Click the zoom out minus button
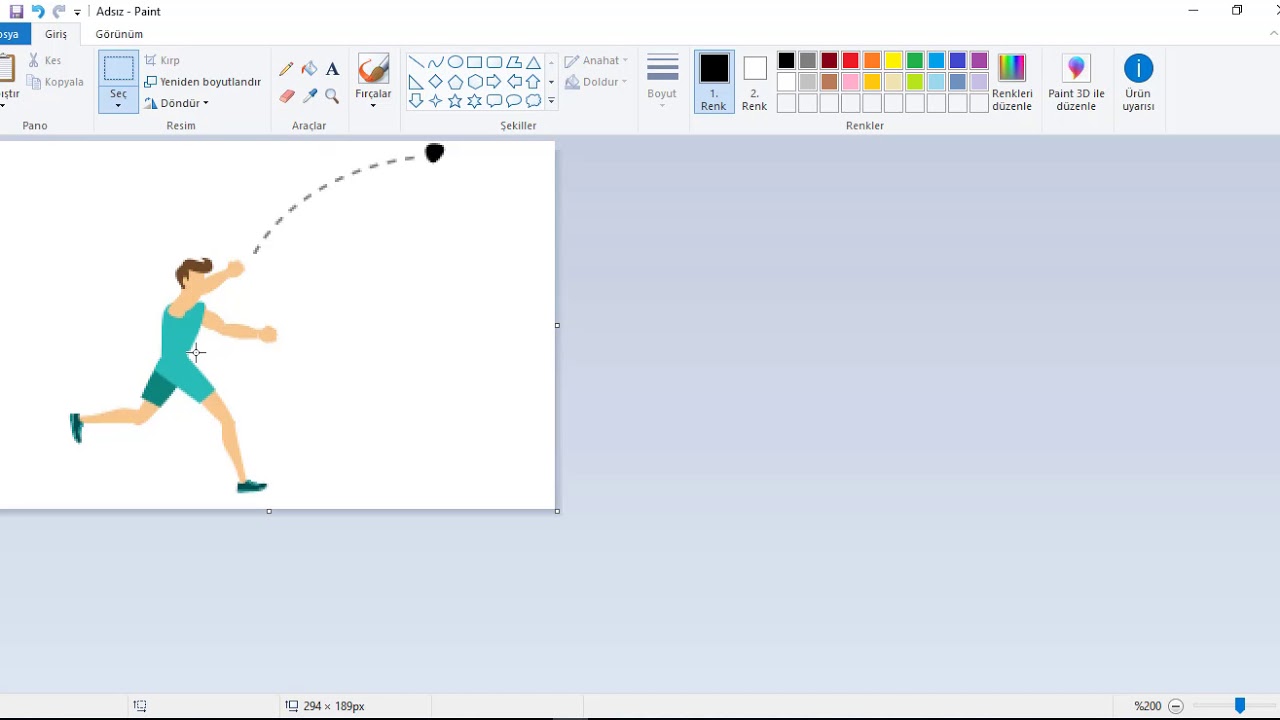 1175,706
